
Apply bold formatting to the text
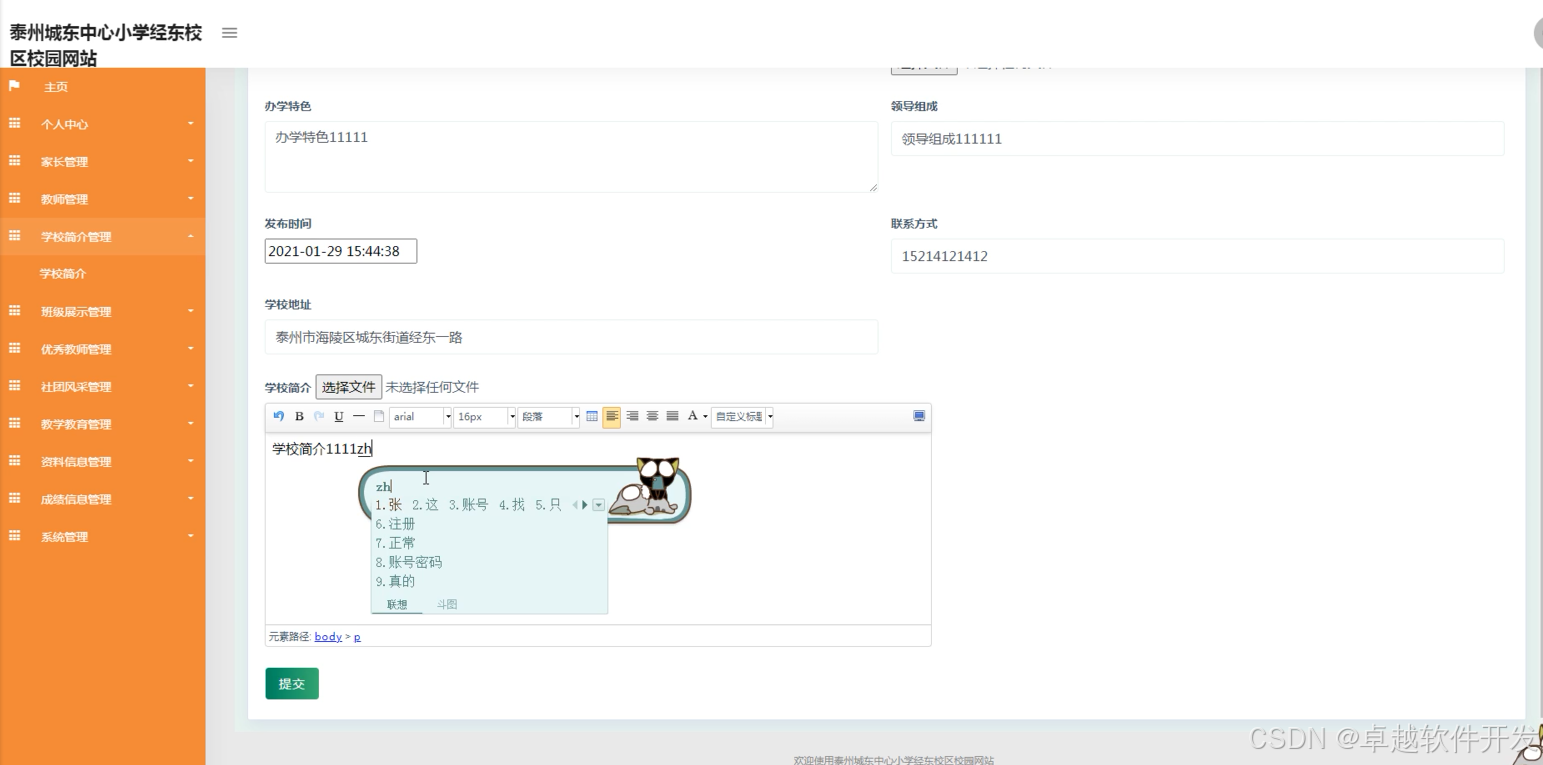tap(299, 417)
